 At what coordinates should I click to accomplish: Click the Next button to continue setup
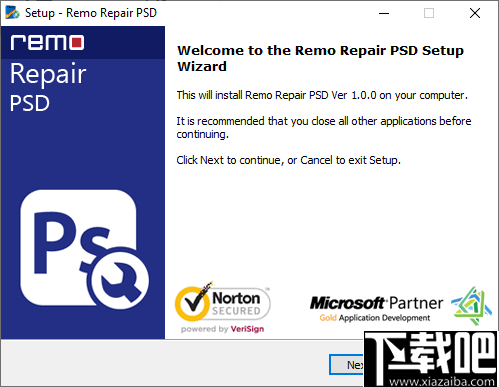click(347, 365)
